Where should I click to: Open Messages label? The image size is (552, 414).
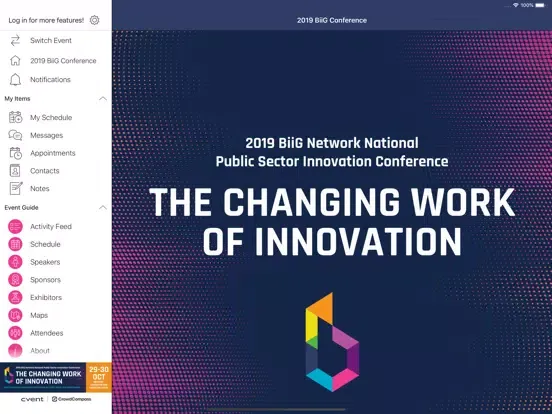(46, 136)
